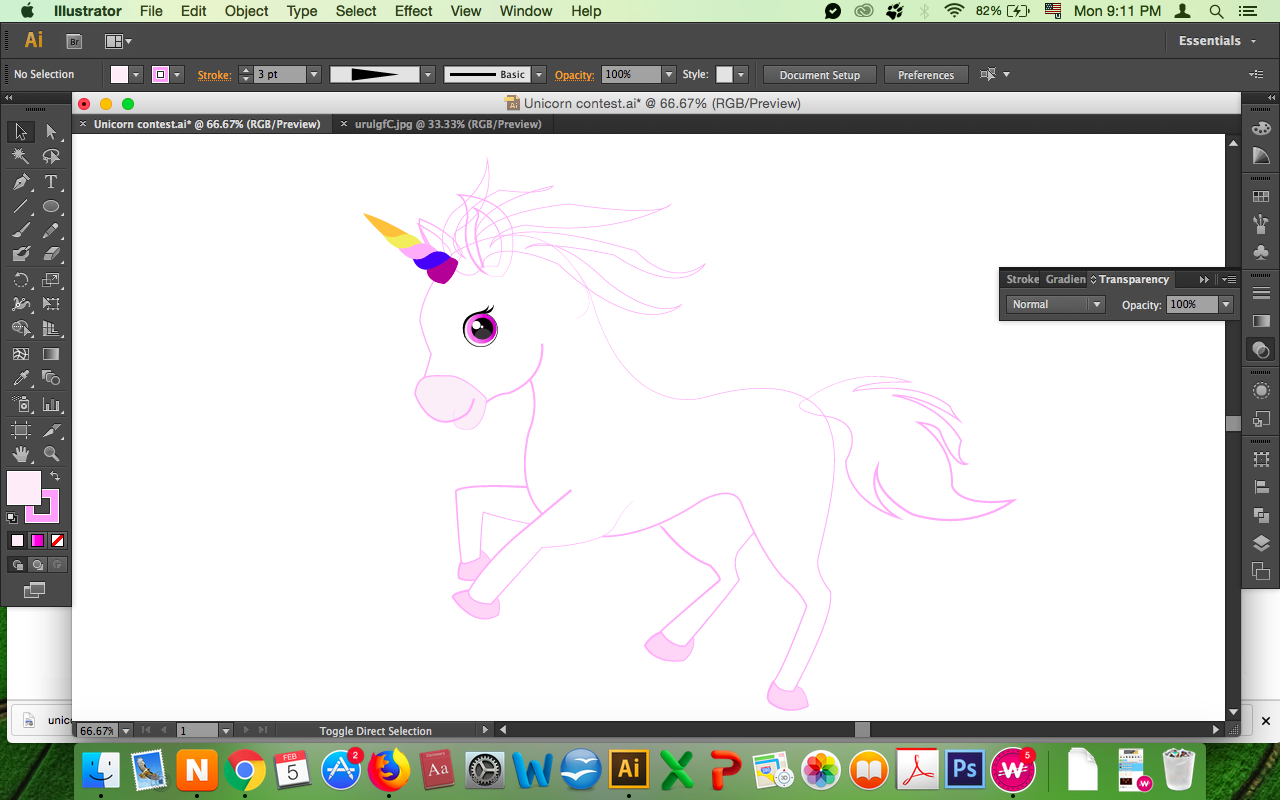Open the graphic Style dropdown

pyautogui.click(x=741, y=75)
